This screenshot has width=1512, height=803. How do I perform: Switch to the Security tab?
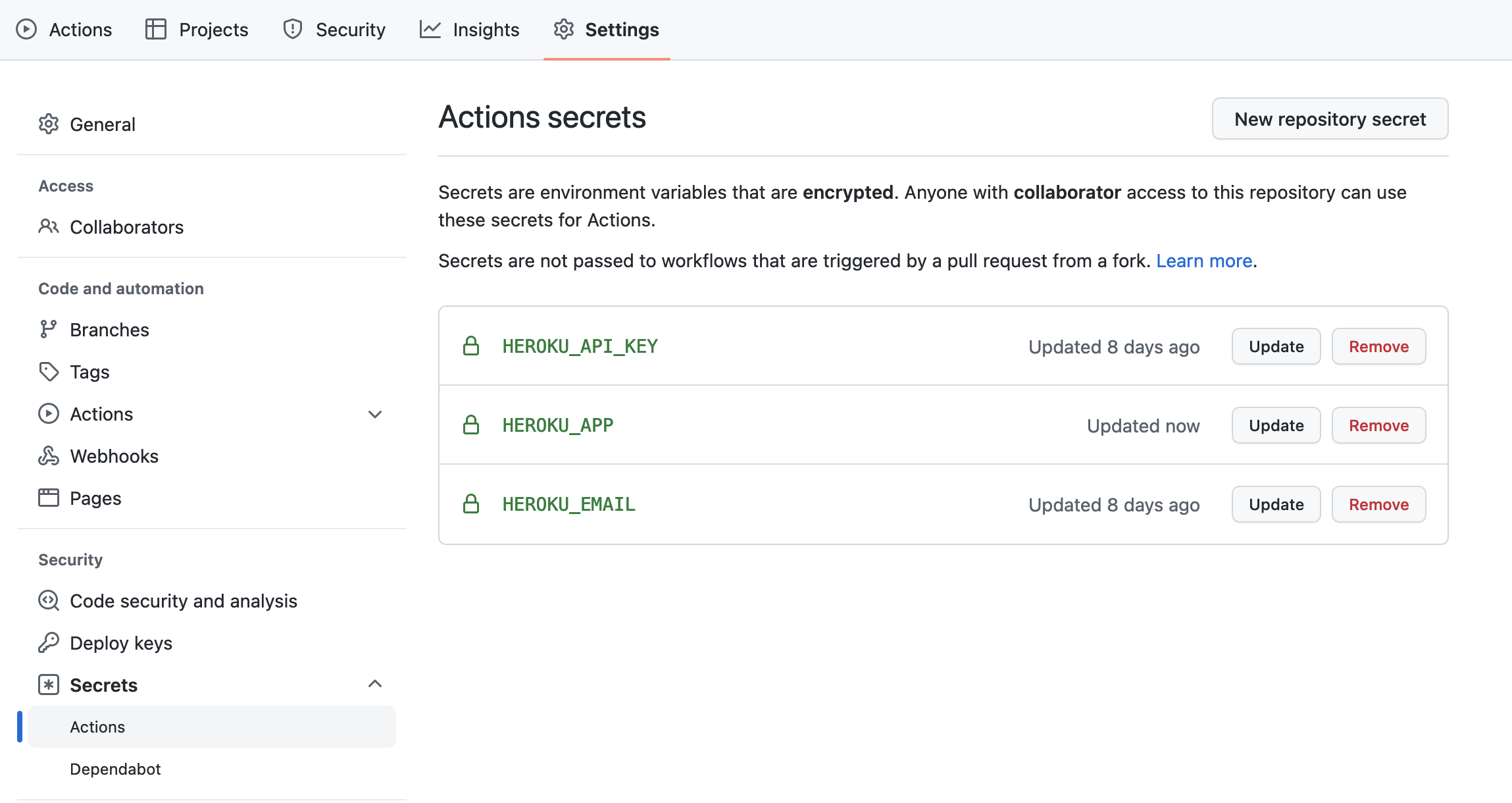pos(334,30)
